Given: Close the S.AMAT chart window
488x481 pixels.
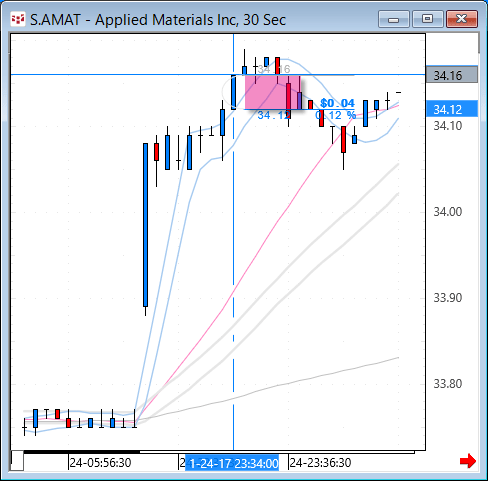Looking at the screenshot, I should 462,19.
